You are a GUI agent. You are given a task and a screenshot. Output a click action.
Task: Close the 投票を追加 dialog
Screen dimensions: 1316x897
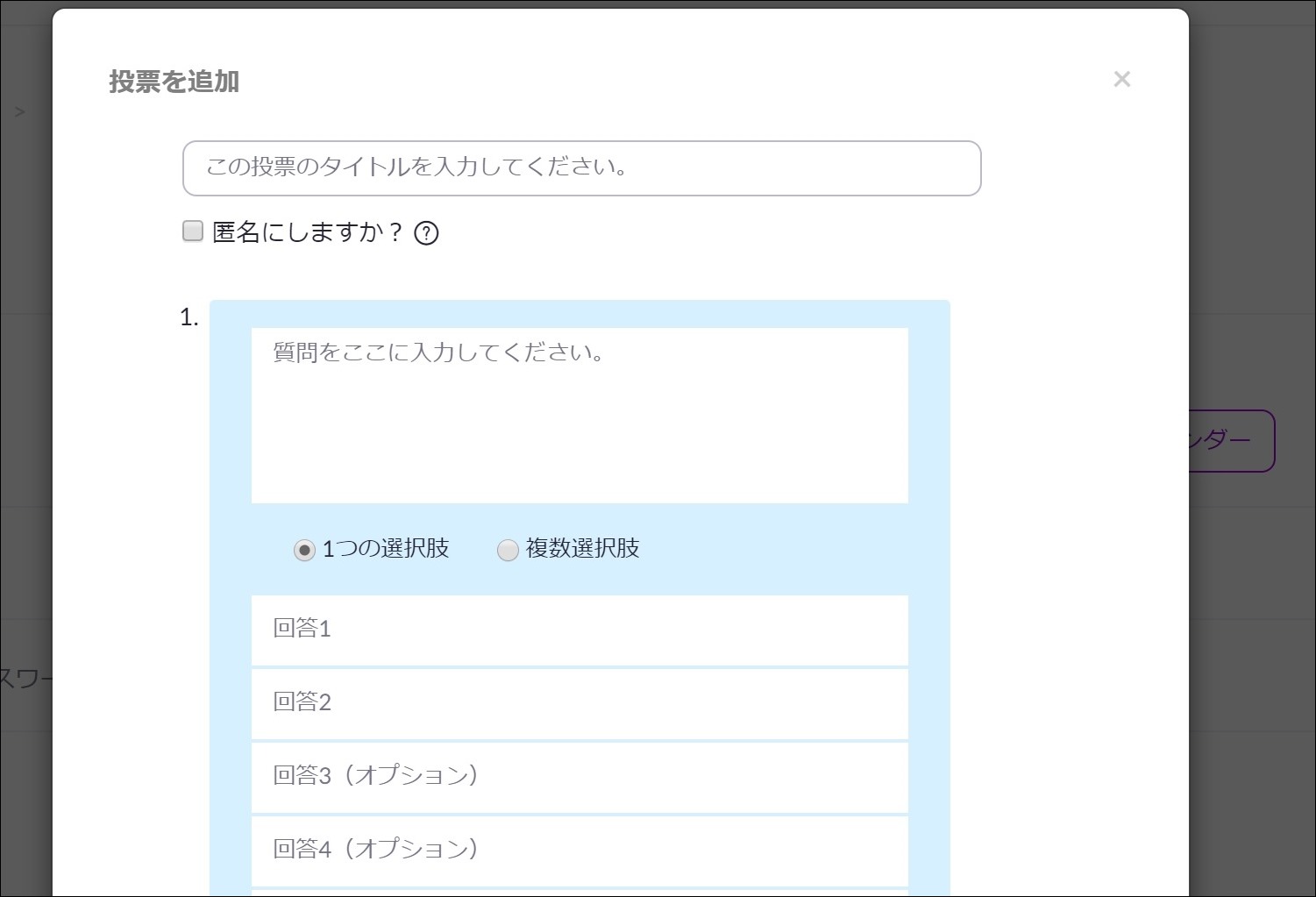[1121, 79]
